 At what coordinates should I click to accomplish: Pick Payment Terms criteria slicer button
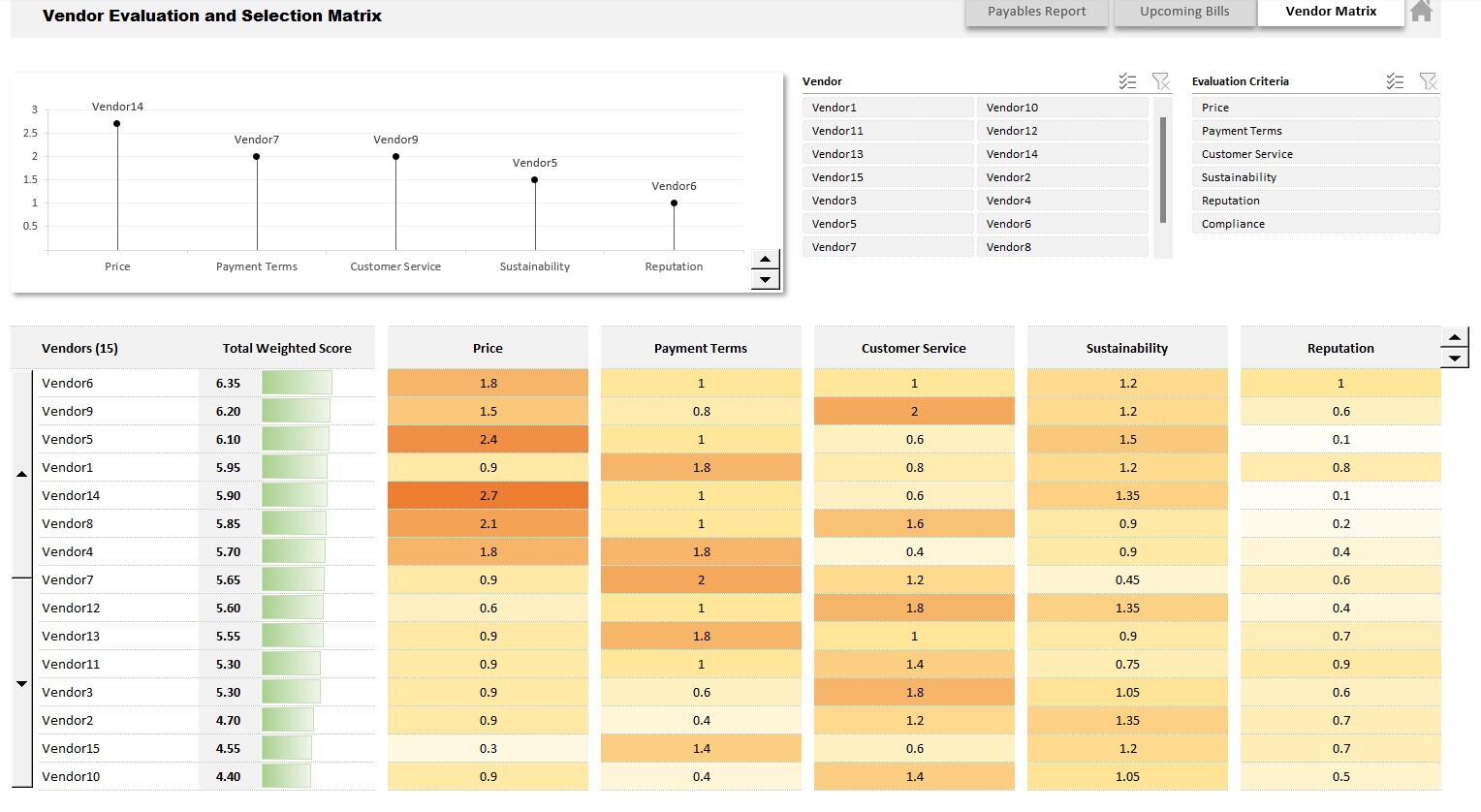coord(1315,131)
